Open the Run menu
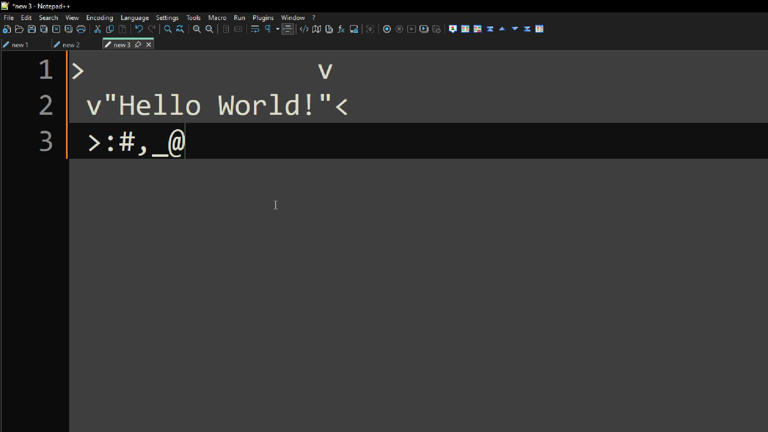768x432 pixels. (x=239, y=18)
